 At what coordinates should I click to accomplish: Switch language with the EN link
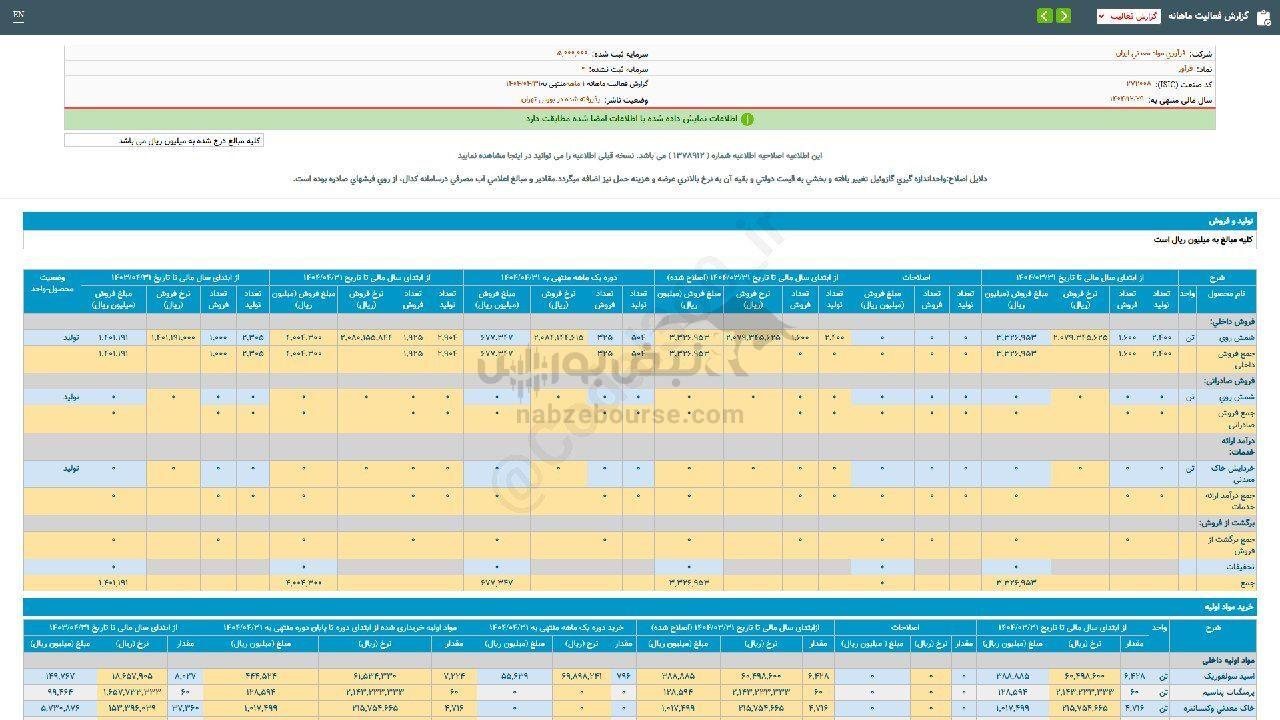point(19,16)
